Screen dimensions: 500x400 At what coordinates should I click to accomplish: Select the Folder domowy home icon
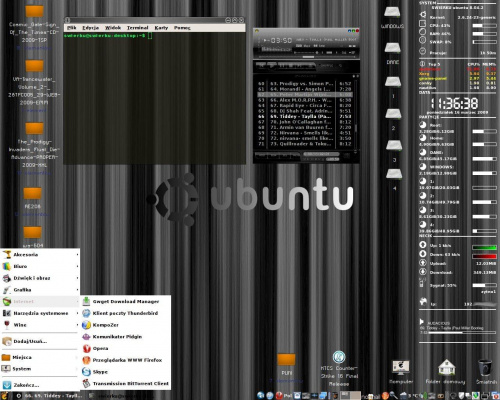446,372
